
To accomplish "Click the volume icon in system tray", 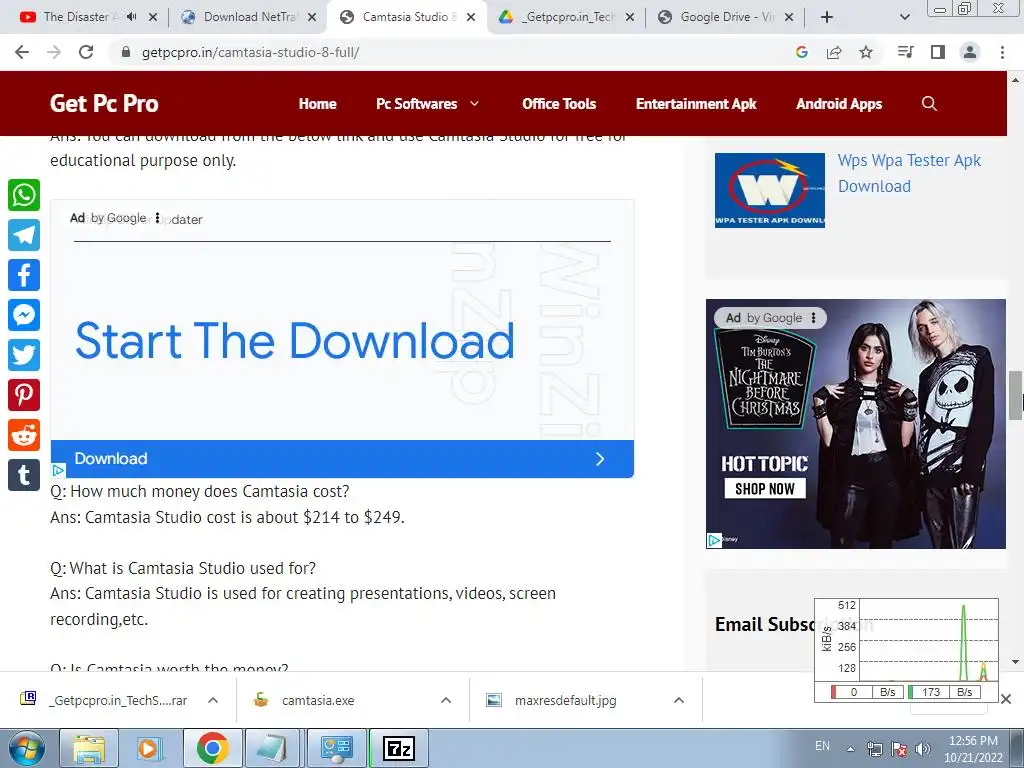I will click(923, 749).
